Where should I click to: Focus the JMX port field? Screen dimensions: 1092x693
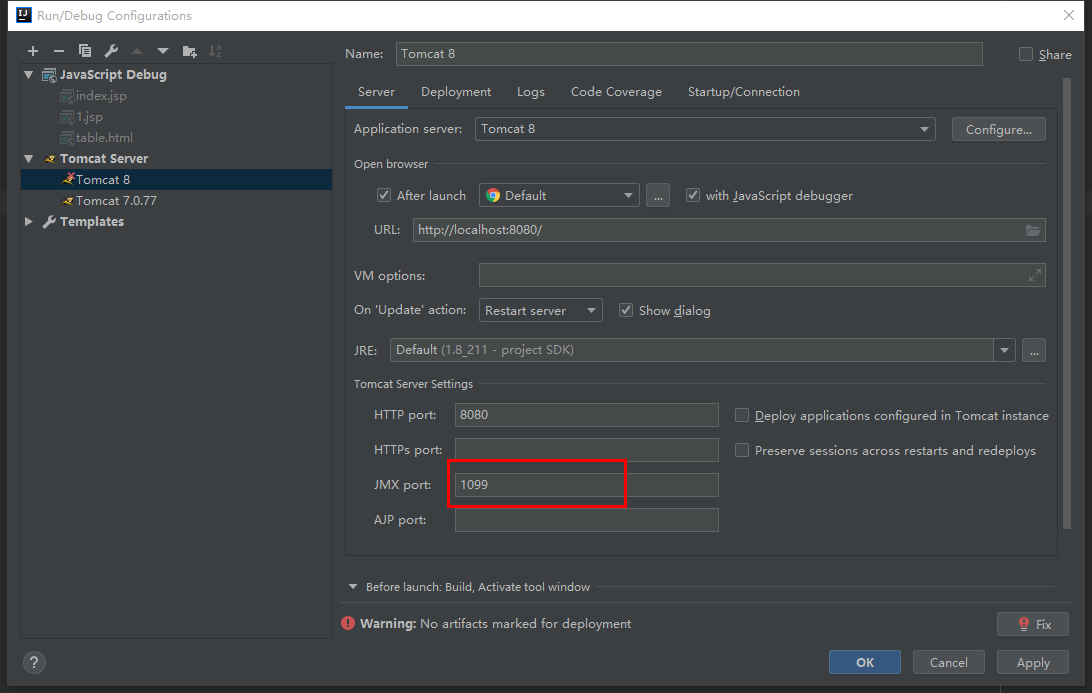pos(586,485)
